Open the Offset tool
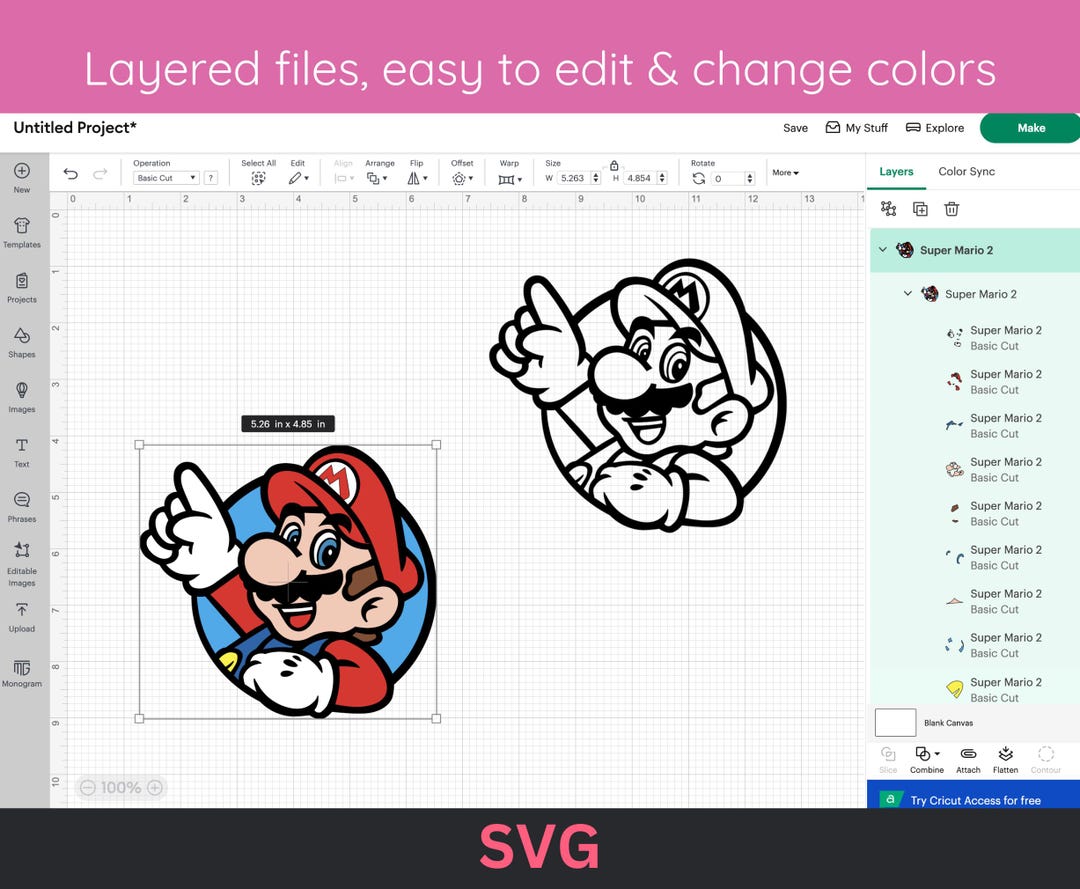The image size is (1080, 889). click(461, 177)
